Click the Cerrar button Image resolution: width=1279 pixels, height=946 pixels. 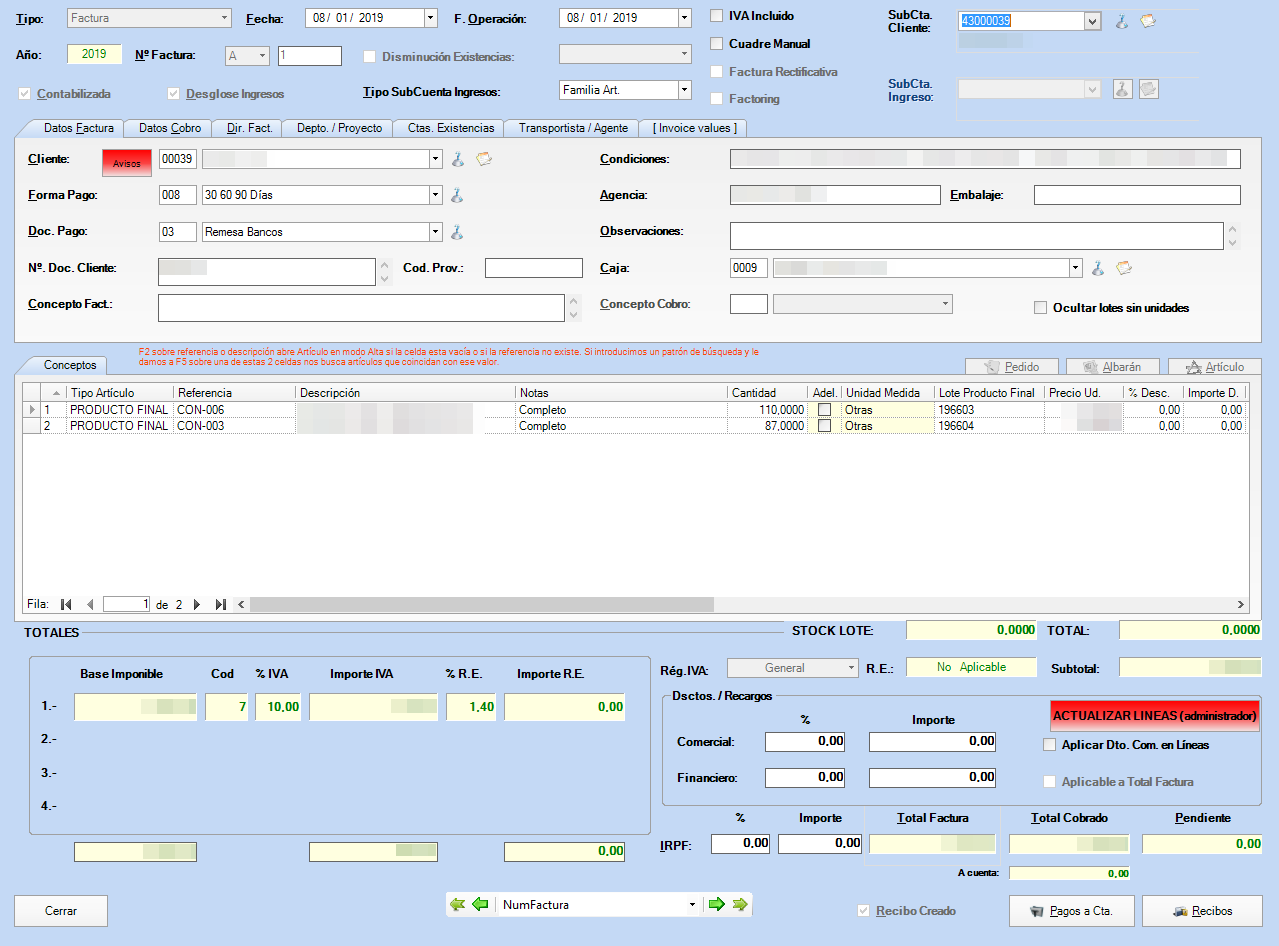coord(61,911)
